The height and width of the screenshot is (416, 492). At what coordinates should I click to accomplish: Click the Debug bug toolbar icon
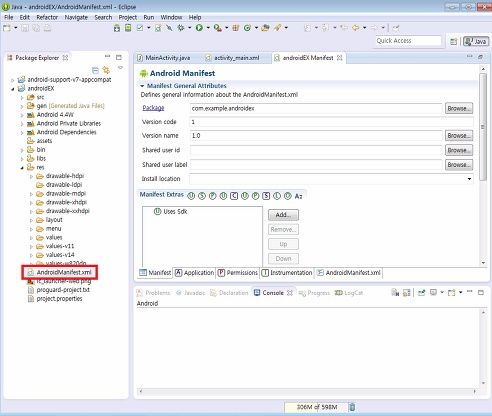tap(181, 28)
